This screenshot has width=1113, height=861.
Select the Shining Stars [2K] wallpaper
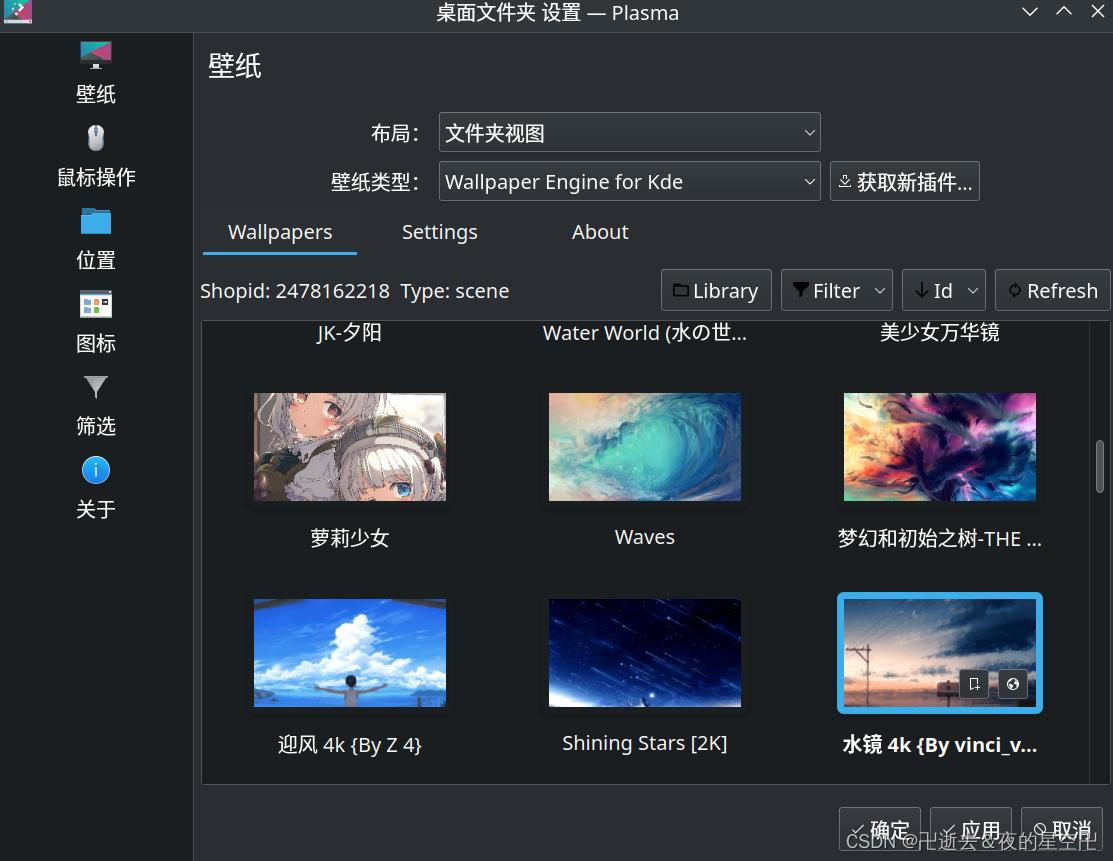pos(644,653)
